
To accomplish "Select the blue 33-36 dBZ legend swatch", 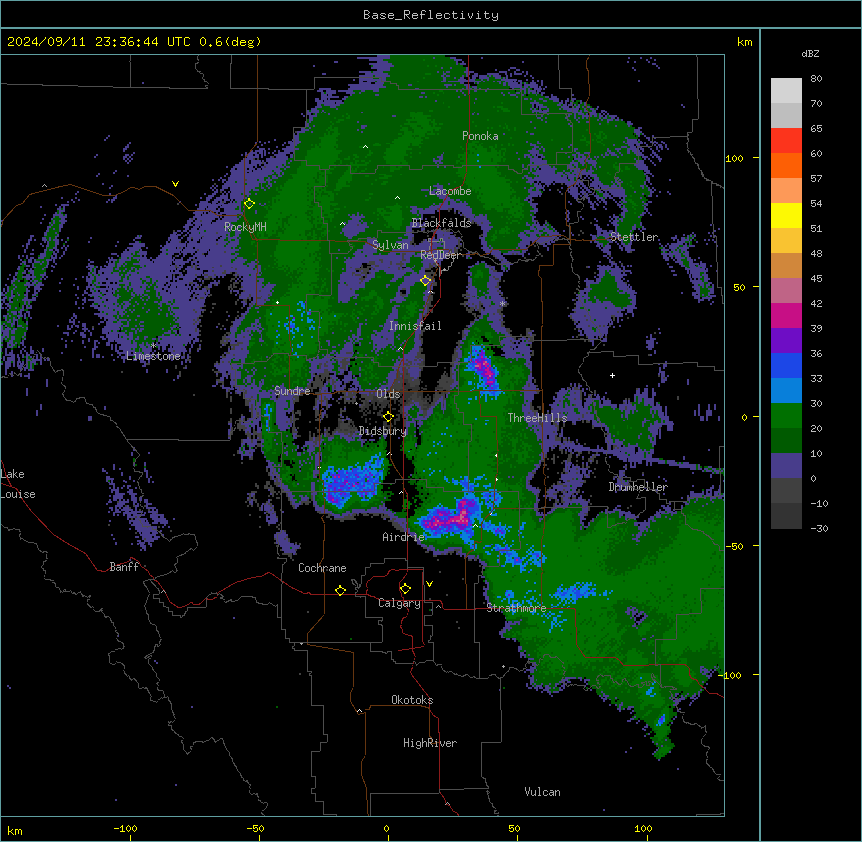I will tap(786, 365).
